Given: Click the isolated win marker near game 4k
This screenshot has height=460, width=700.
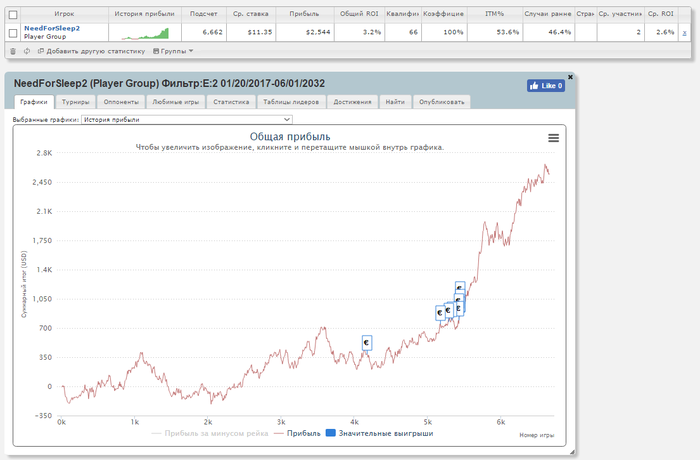Looking at the screenshot, I should coord(367,343).
